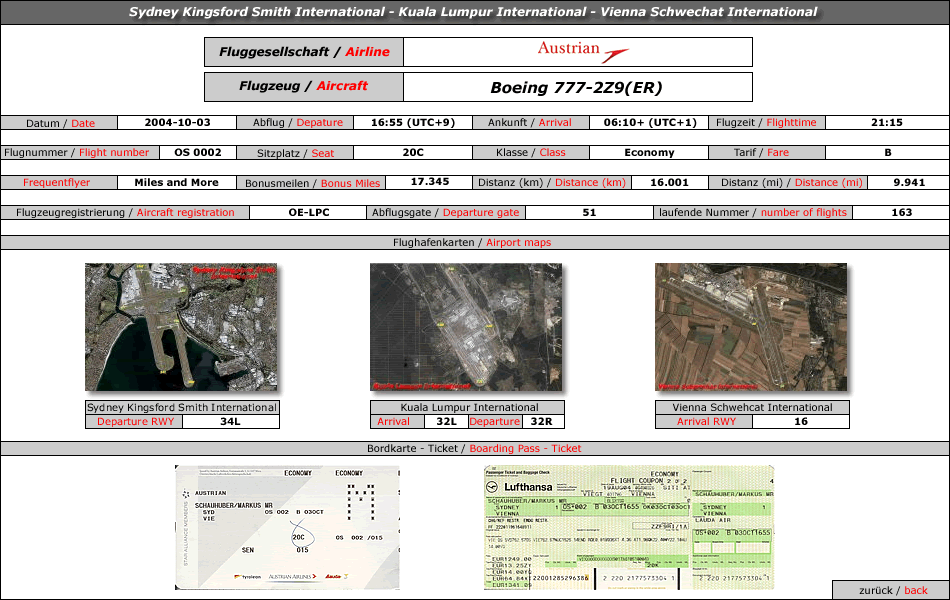This screenshot has width=950, height=600.
Task: Click the red Frequentflyer label
Action: pyautogui.click(x=56, y=182)
